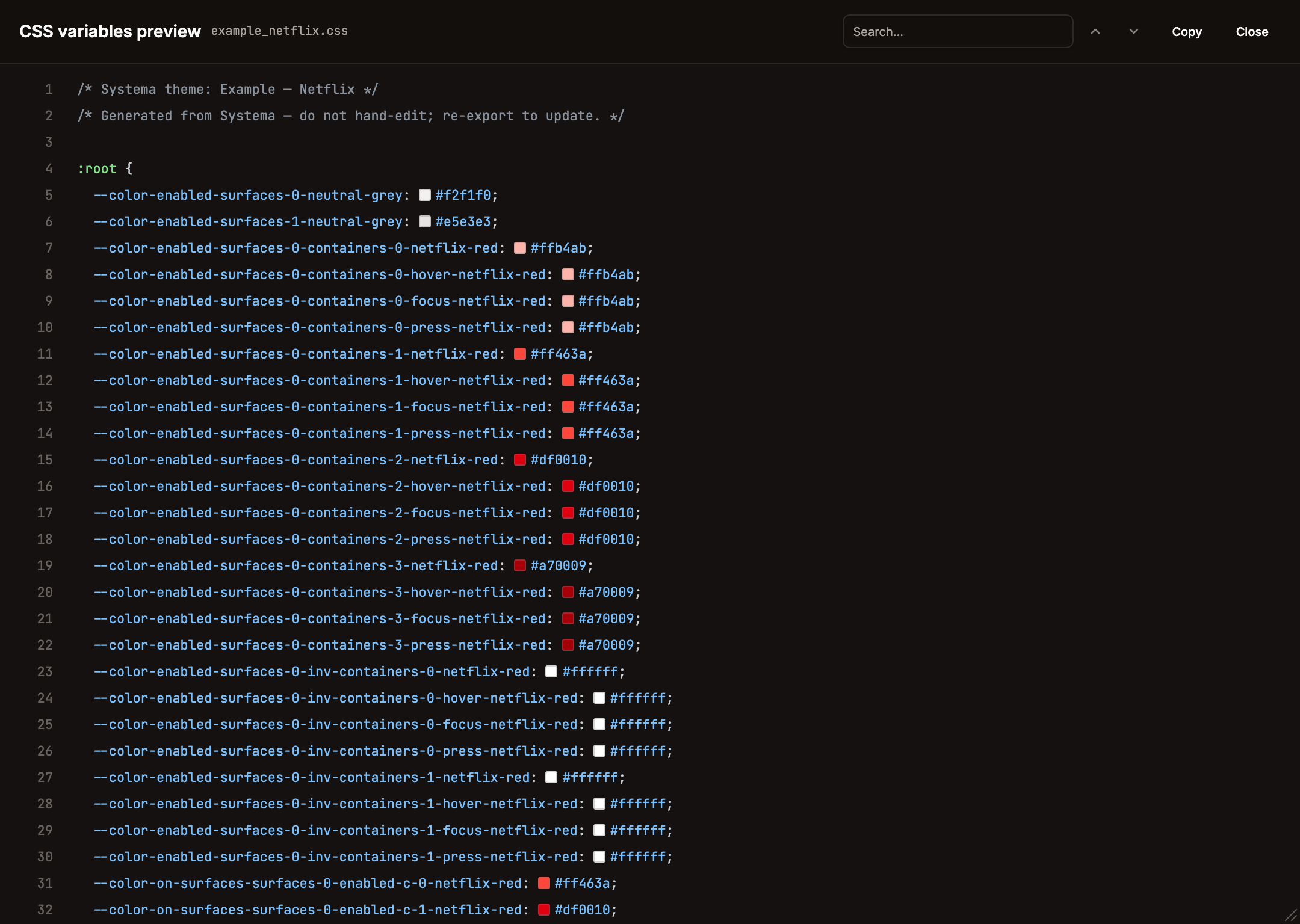Click variable inv-containers-0-focus-netflix-red on line 25

[x=335, y=724]
